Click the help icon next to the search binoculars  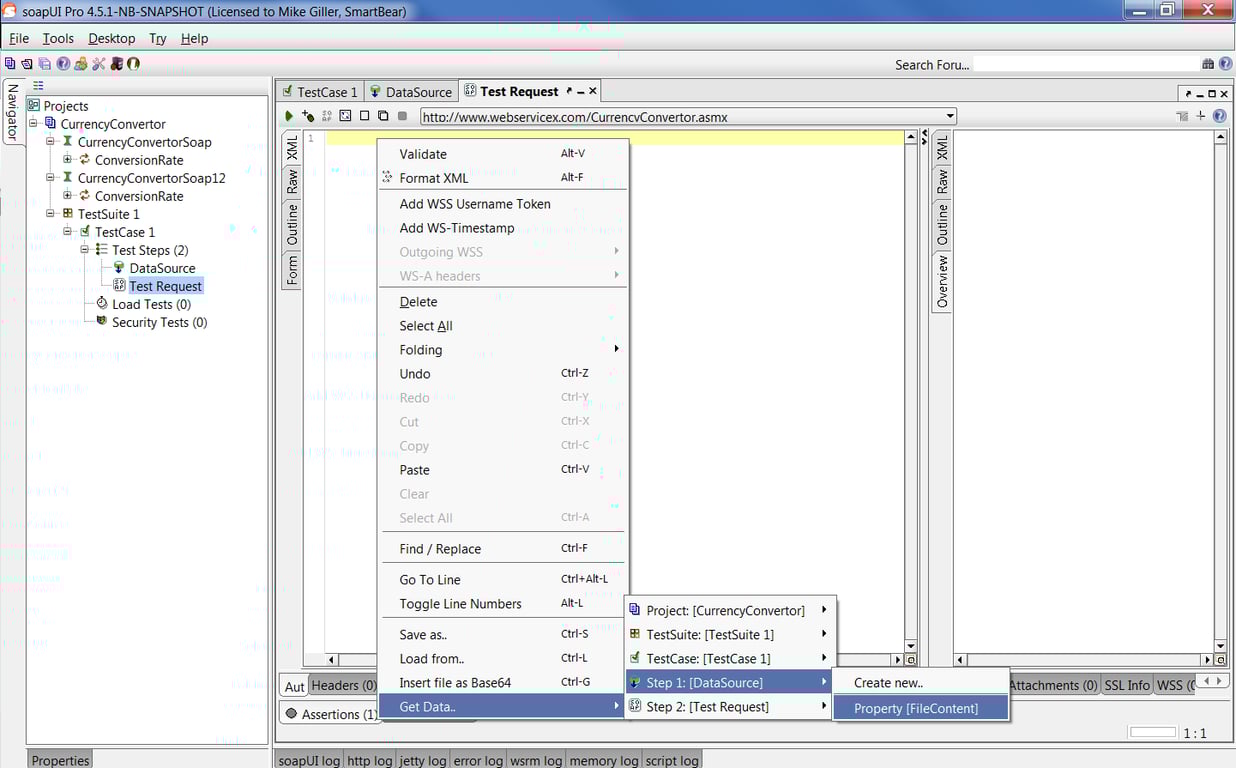click(x=1225, y=64)
